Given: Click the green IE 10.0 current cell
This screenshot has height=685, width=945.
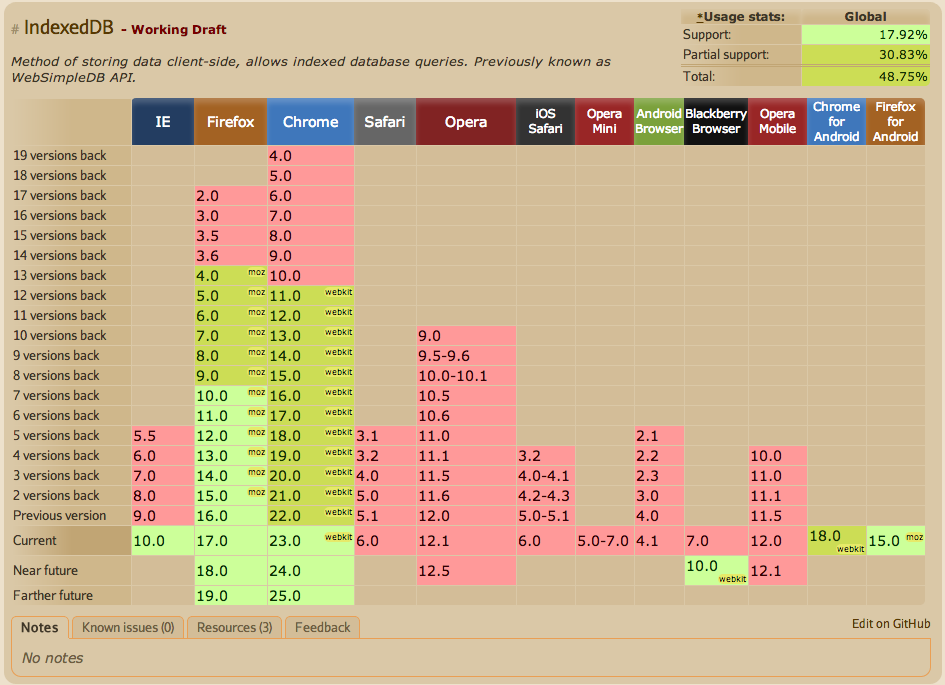Looking at the screenshot, I should [162, 541].
